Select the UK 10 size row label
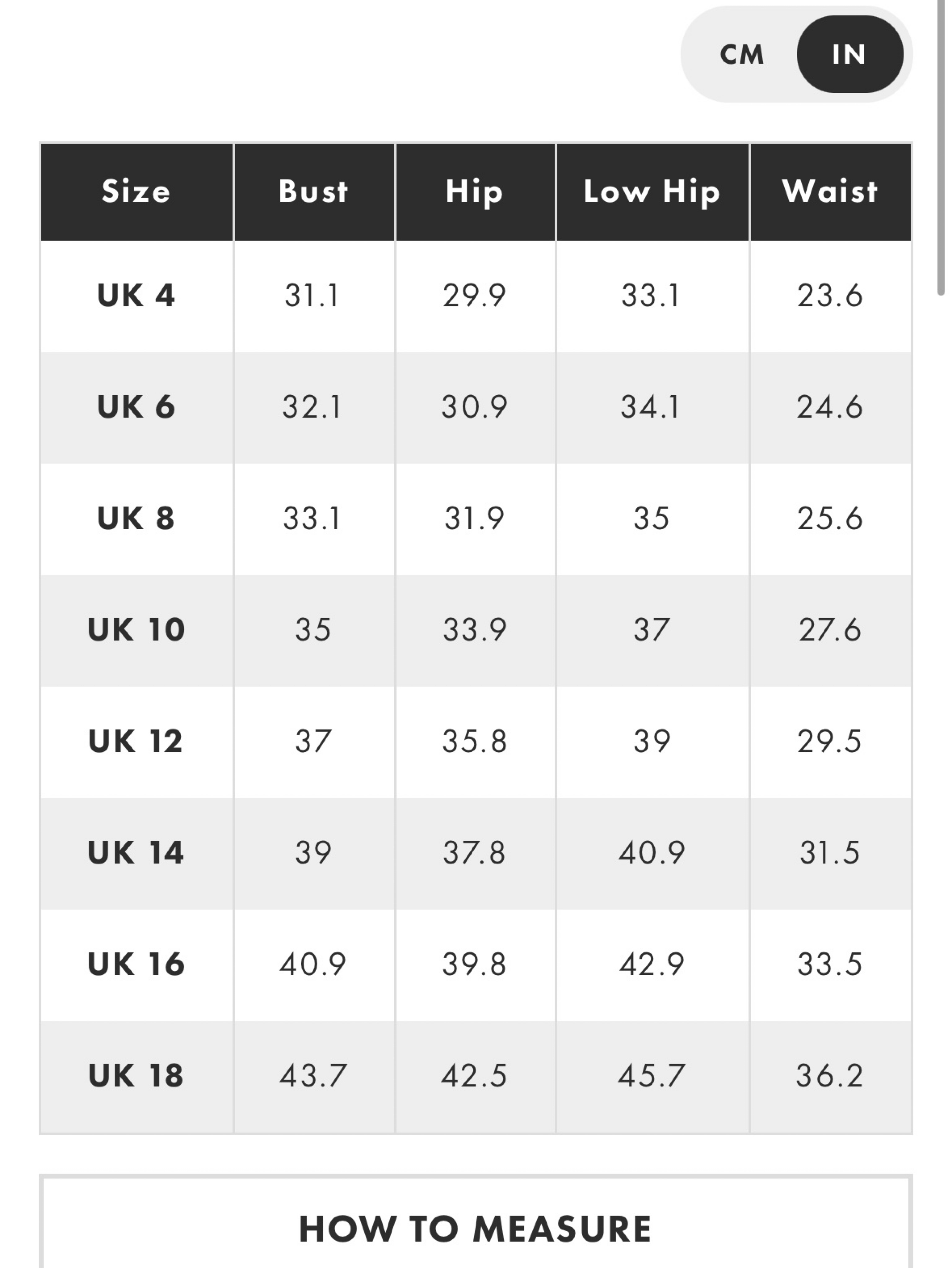Image resolution: width=952 pixels, height=1268 pixels. pos(136,629)
